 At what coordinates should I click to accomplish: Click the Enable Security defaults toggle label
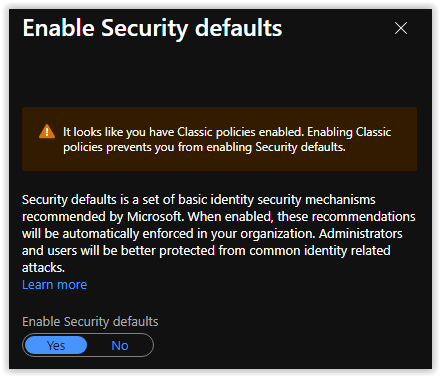pos(90,322)
